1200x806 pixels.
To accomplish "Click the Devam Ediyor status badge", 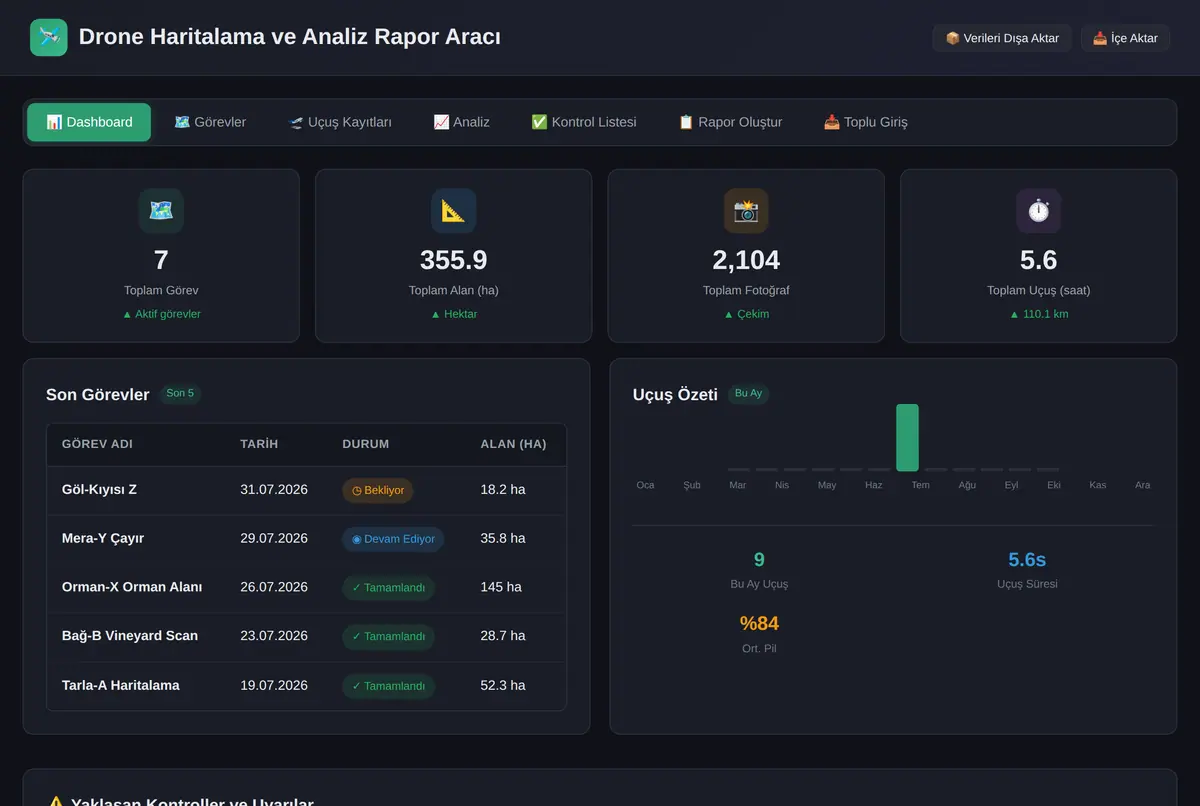I will click(393, 539).
